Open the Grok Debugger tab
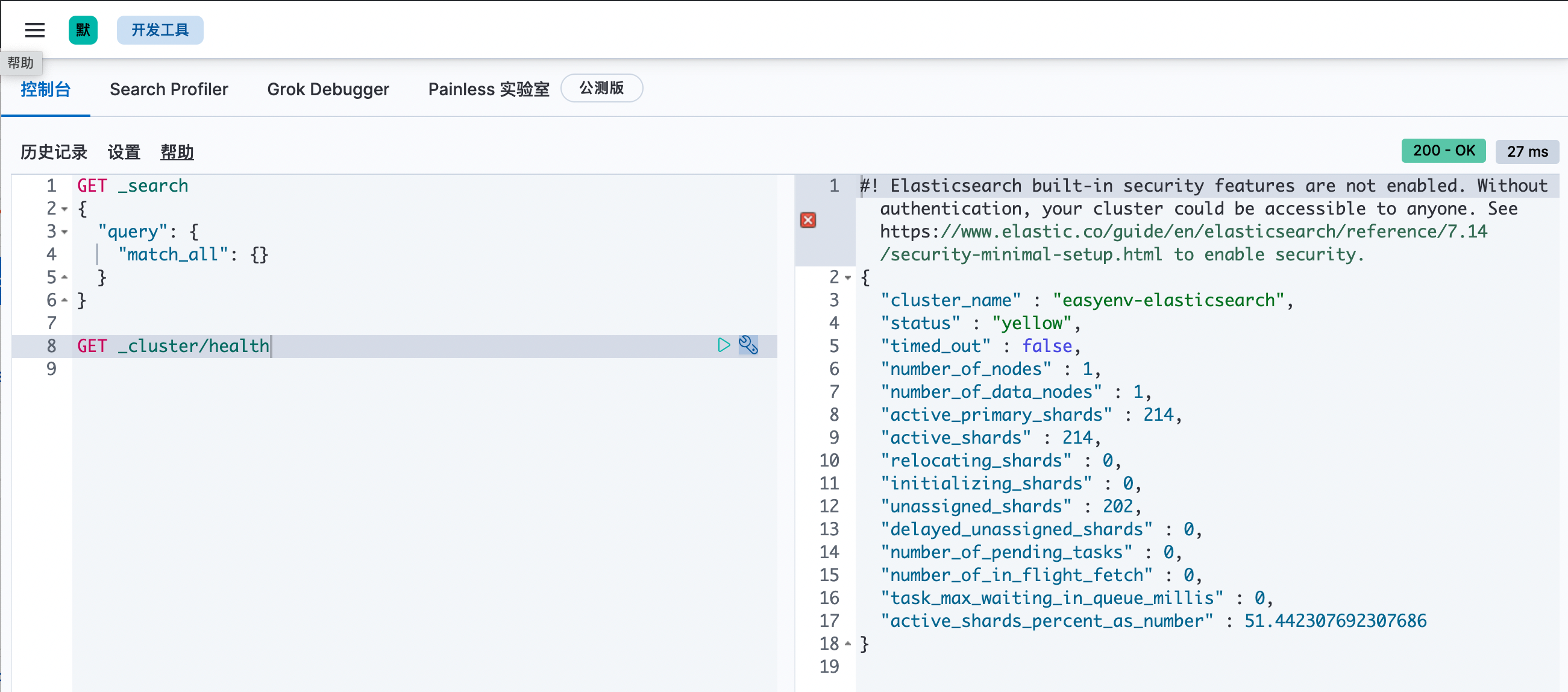Screen dimensions: 1568x692 (x=327, y=89)
